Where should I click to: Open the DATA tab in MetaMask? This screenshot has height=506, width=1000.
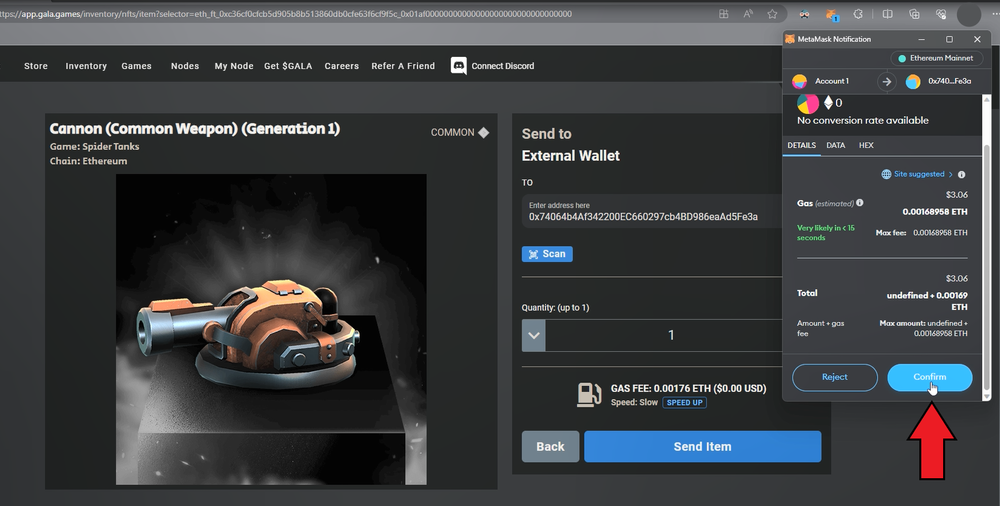[x=835, y=145]
